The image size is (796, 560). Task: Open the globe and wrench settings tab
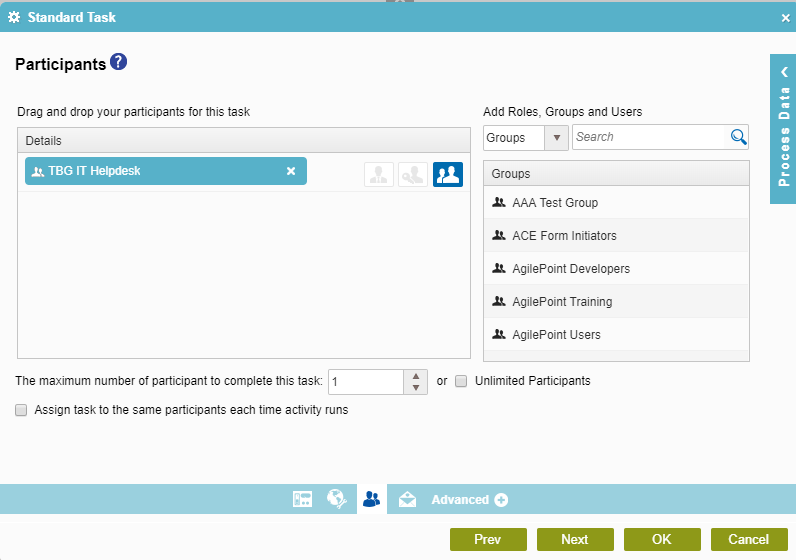337,499
